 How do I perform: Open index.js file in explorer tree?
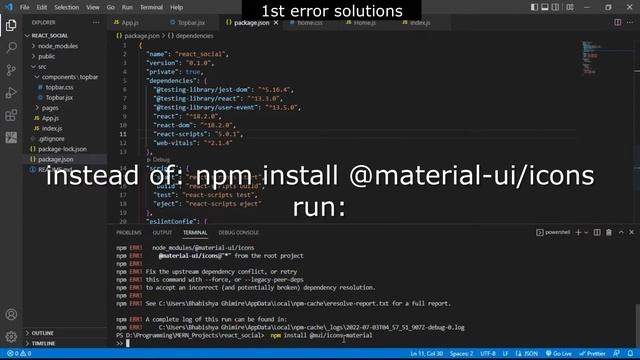point(52,128)
